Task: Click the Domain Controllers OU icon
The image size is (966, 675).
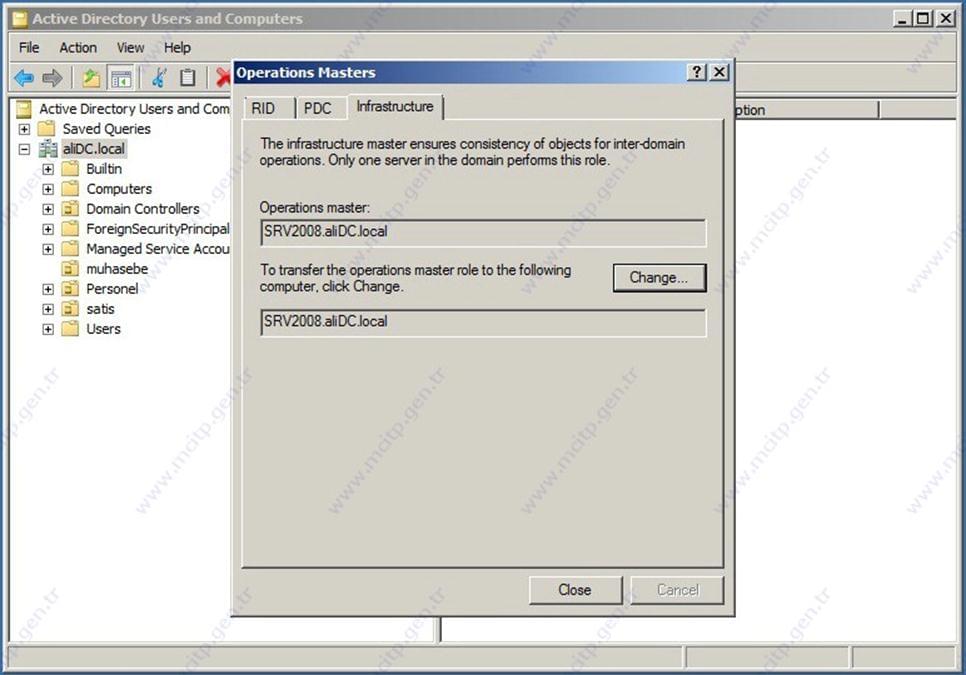Action: coord(70,209)
